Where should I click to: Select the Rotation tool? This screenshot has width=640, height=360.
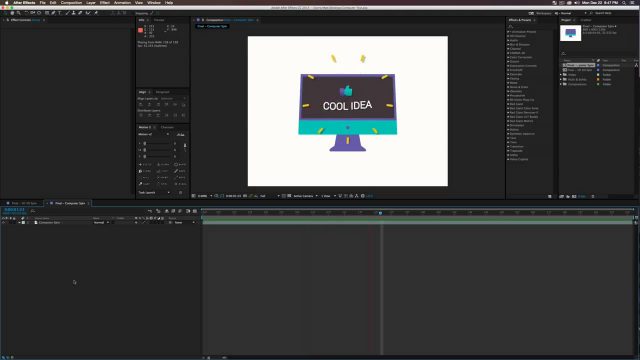point(26,13)
